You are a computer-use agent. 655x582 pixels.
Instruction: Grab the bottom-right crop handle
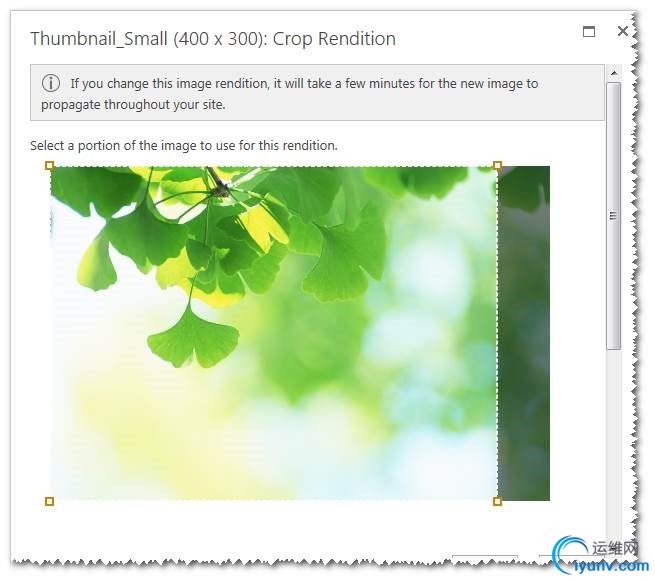497,501
